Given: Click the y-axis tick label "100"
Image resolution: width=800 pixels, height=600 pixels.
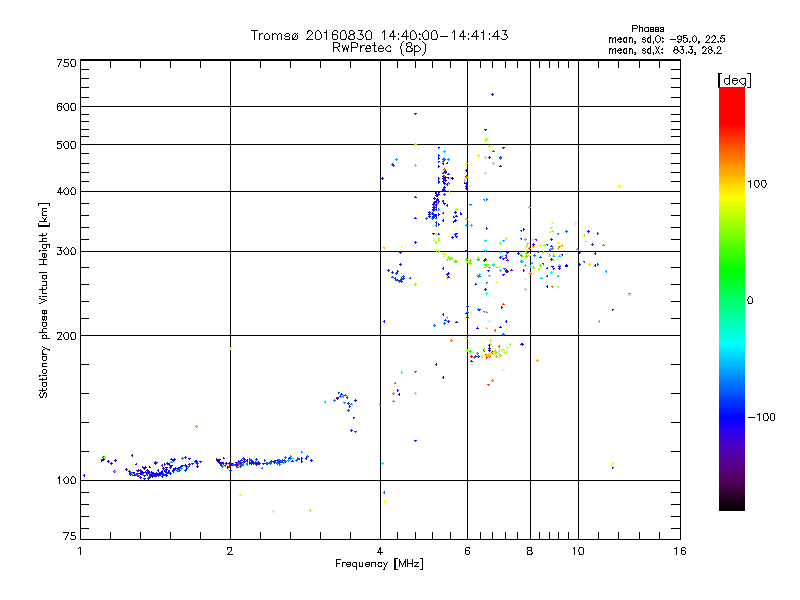Looking at the screenshot, I should point(66,481).
